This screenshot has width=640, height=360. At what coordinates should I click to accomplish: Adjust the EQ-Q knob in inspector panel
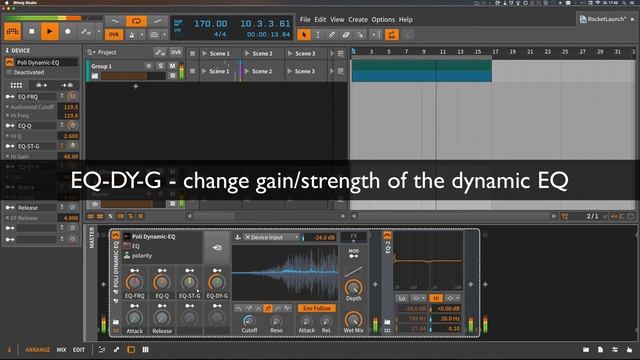(x=72, y=125)
